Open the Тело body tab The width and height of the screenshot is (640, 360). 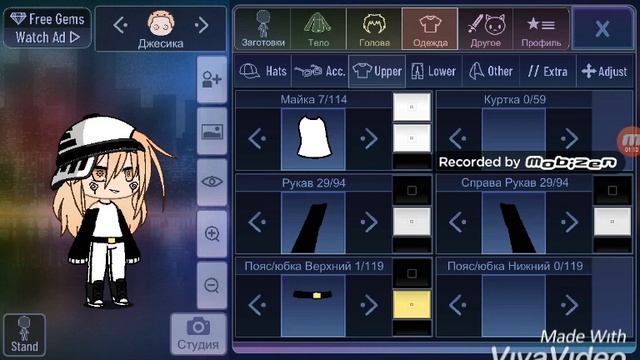[318, 29]
